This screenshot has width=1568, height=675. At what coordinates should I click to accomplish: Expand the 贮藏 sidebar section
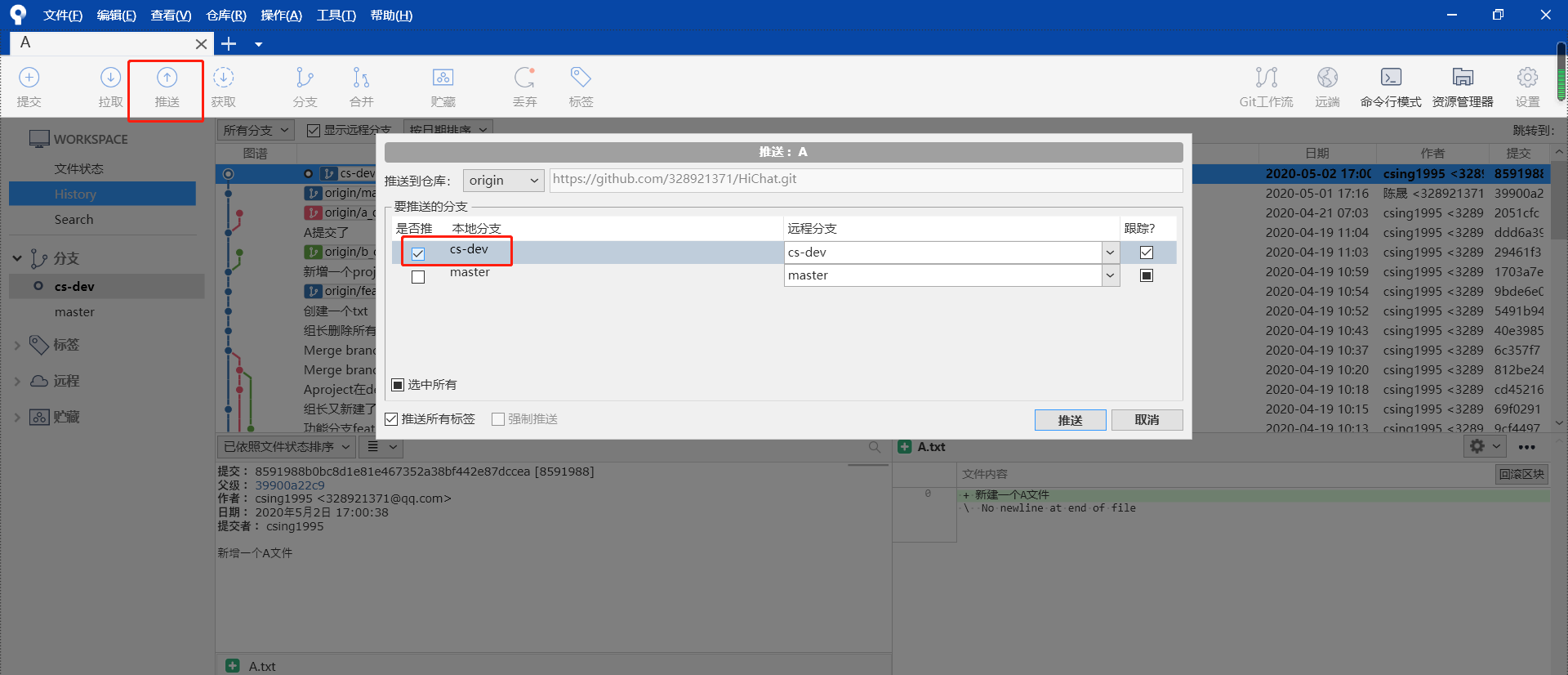17,417
